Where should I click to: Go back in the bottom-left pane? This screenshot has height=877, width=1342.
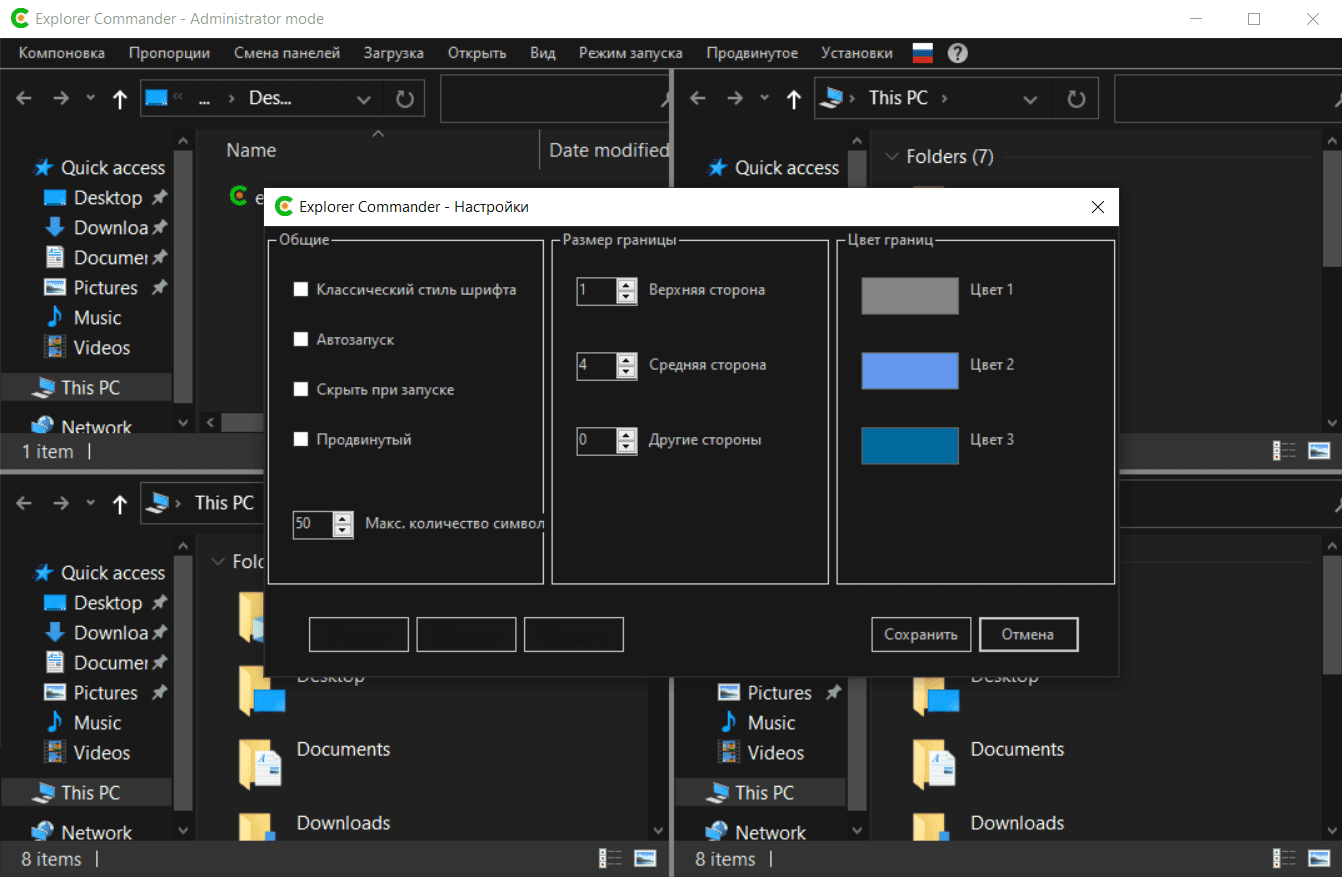(x=25, y=503)
